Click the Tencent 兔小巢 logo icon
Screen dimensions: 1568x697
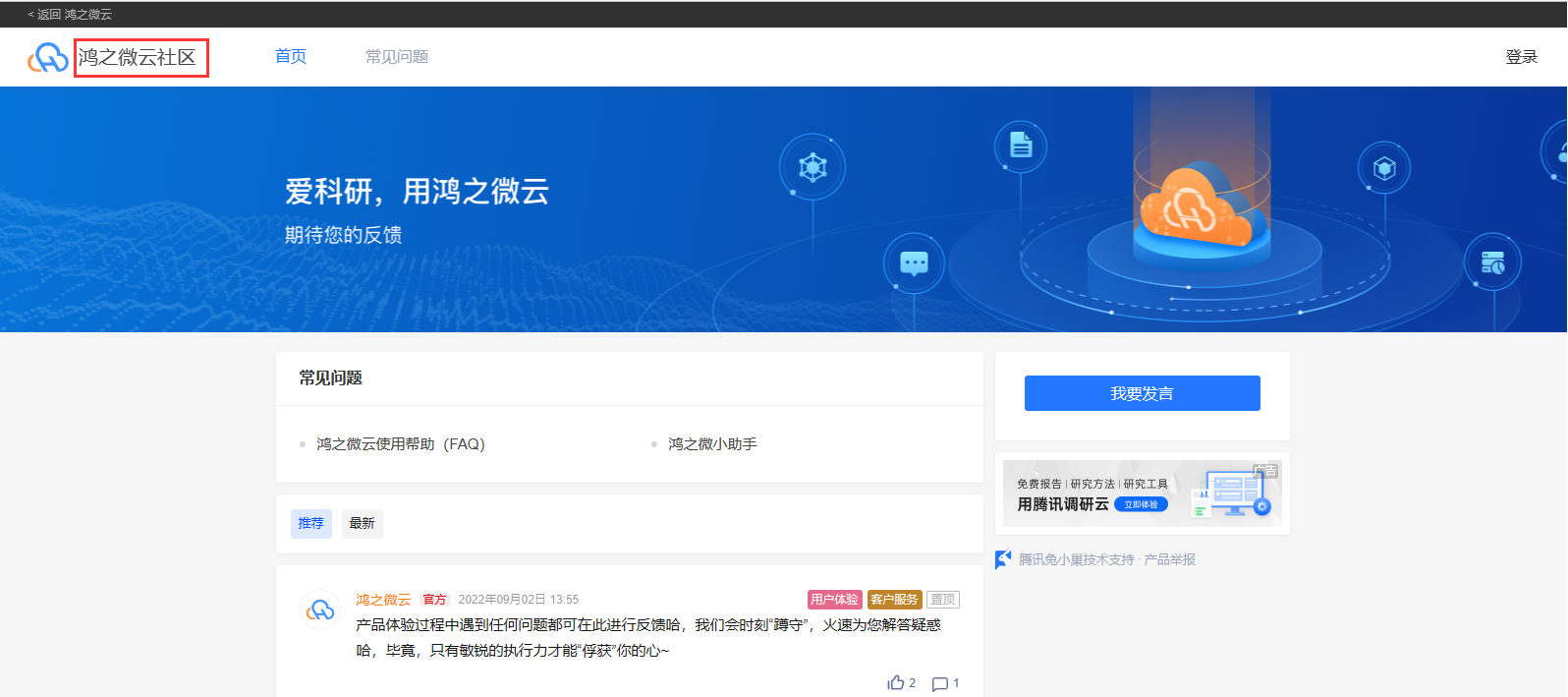click(1003, 559)
